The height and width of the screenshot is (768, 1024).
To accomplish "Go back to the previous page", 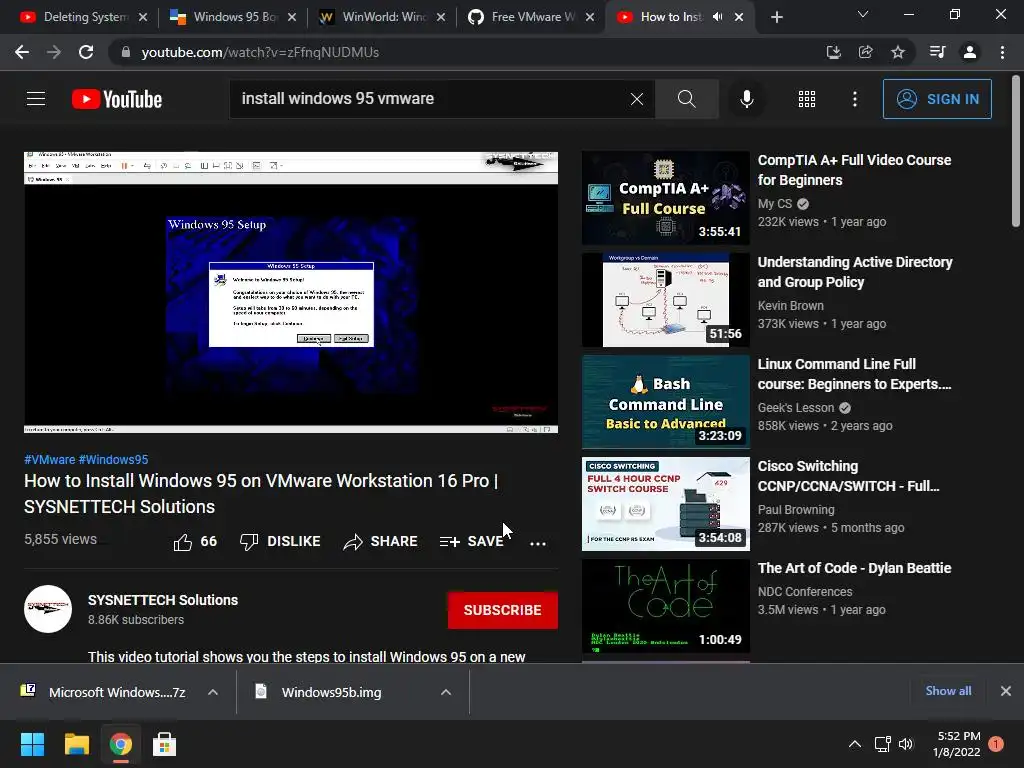I will pos(22,52).
